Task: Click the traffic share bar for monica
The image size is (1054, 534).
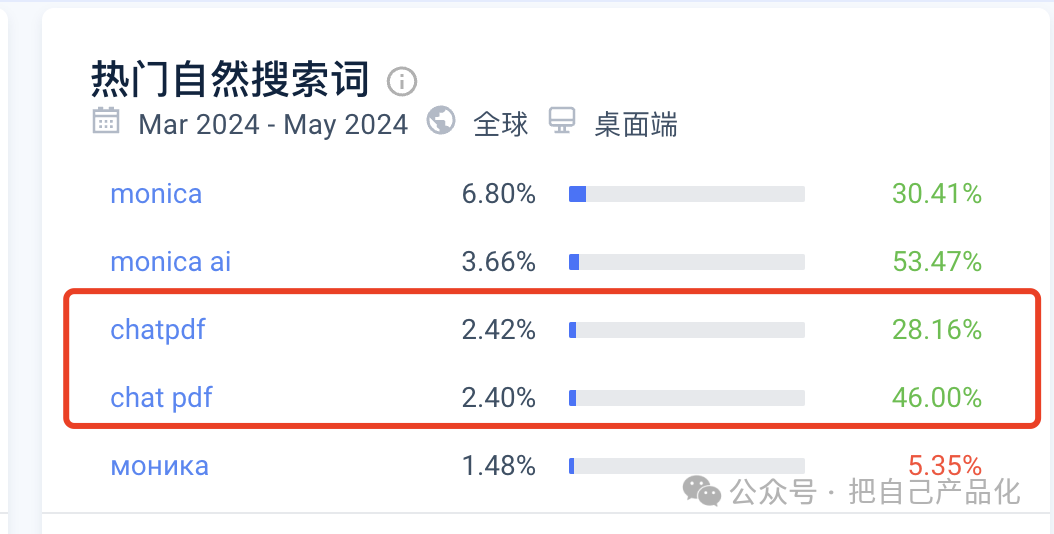Action: 687,194
